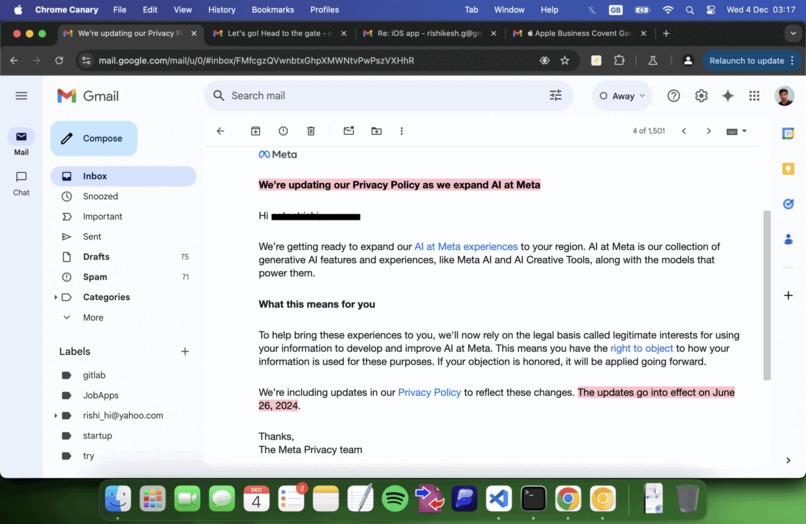Open Google Calendar side panel
Viewport: 806px width, 524px height.
[x=788, y=134]
